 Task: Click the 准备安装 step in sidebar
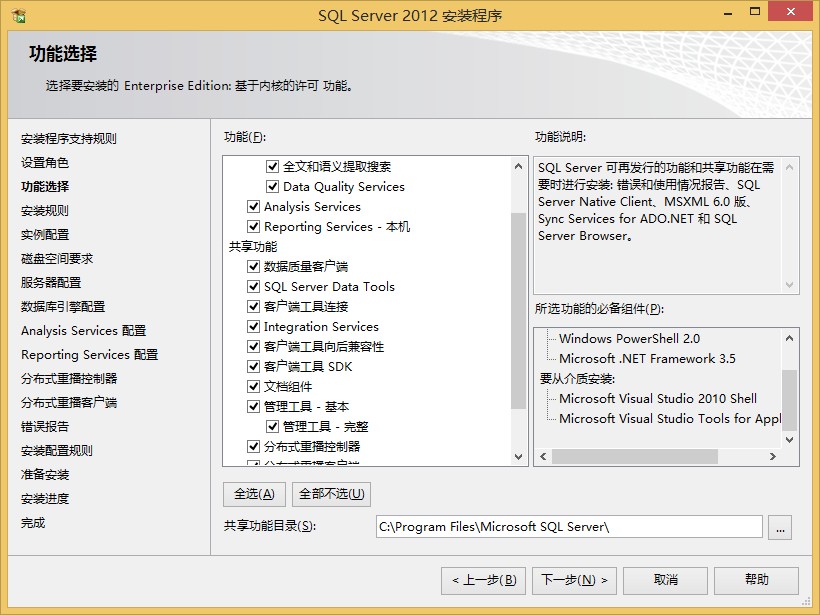point(45,475)
